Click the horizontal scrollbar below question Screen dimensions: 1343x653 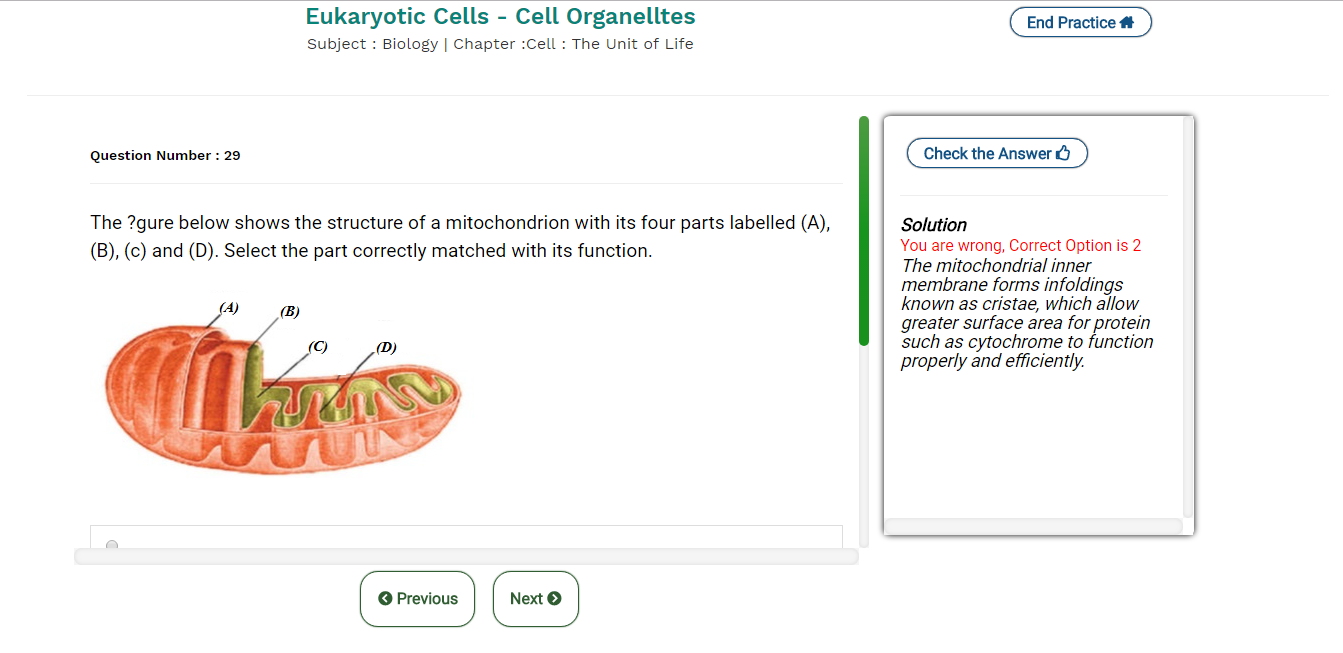click(466, 556)
